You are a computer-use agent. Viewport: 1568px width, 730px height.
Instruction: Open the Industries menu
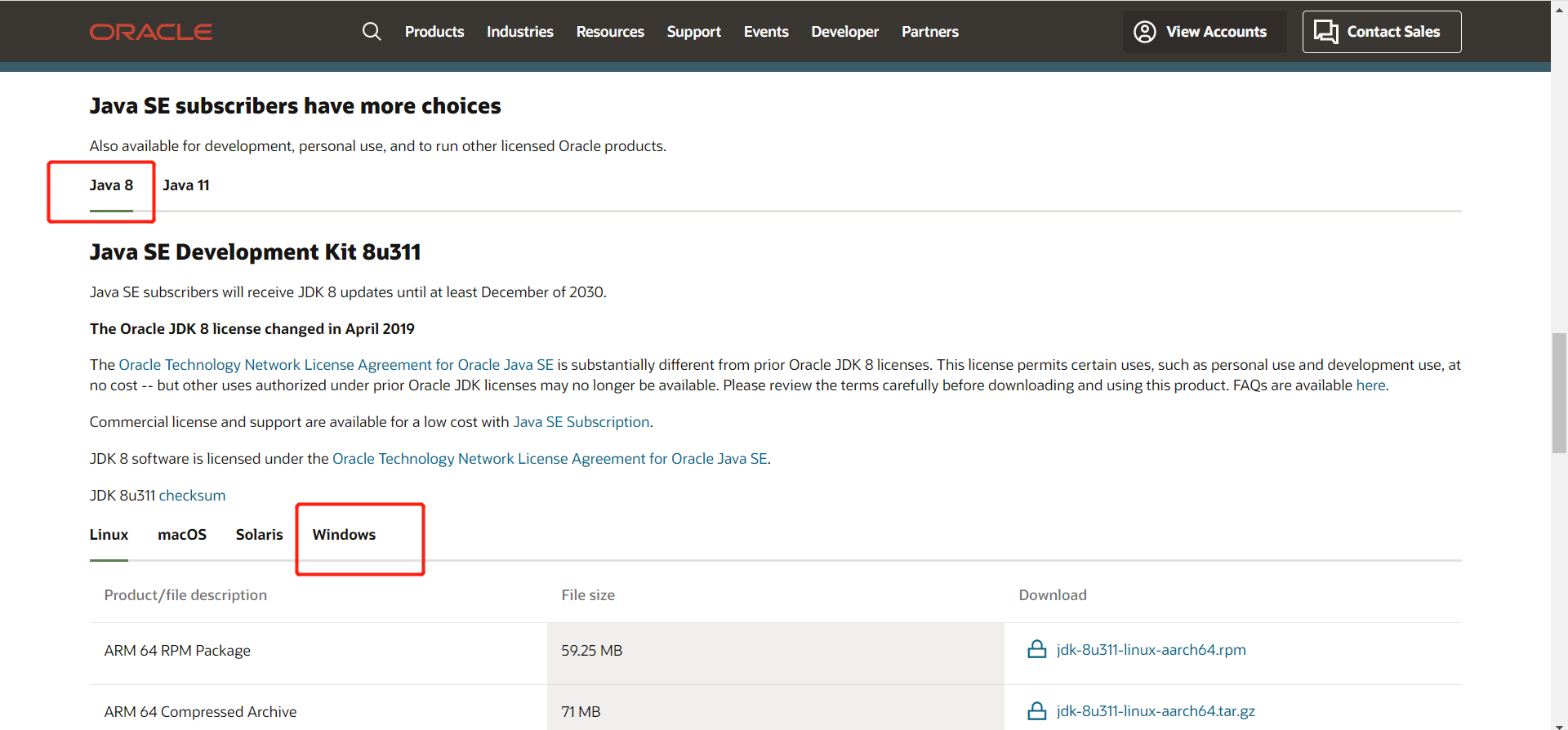coord(520,32)
